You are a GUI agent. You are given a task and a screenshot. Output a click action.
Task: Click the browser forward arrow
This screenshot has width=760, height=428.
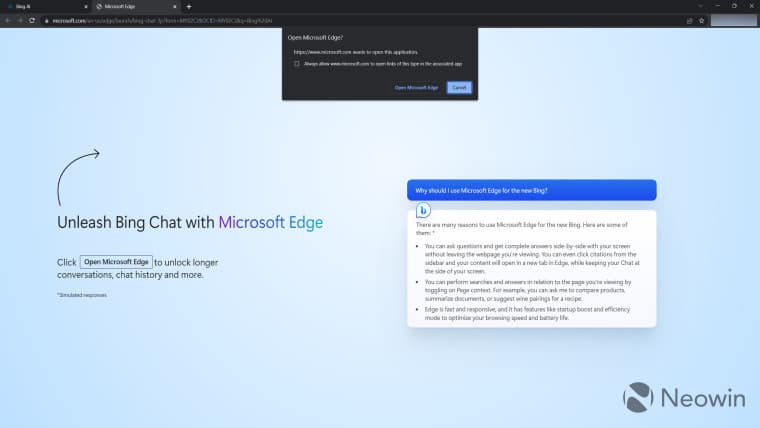coord(20,20)
